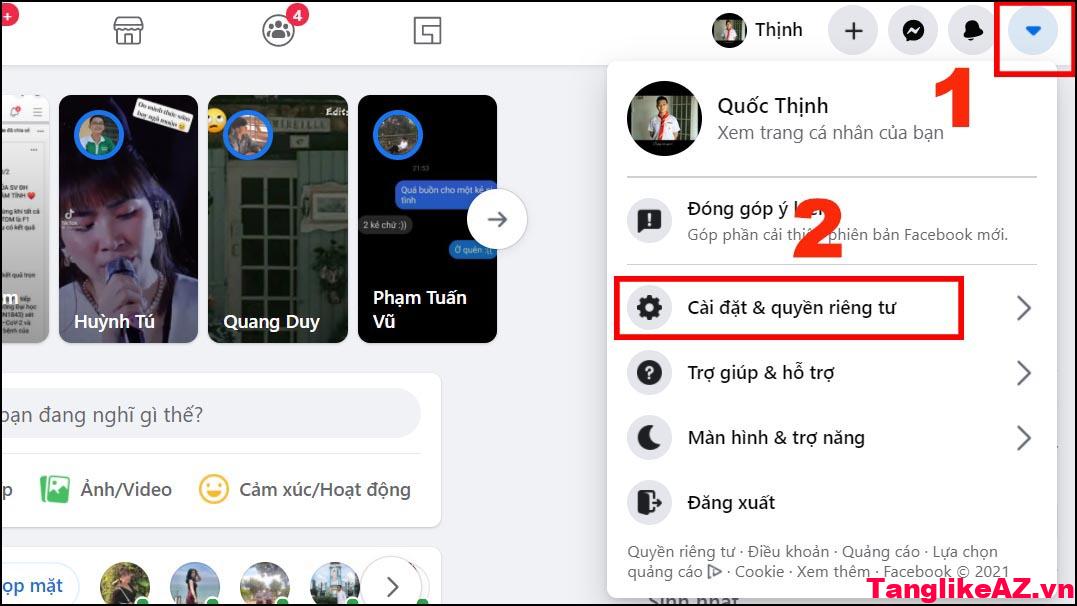
Task: Open the Groups icon with notification badge
Action: point(279,30)
